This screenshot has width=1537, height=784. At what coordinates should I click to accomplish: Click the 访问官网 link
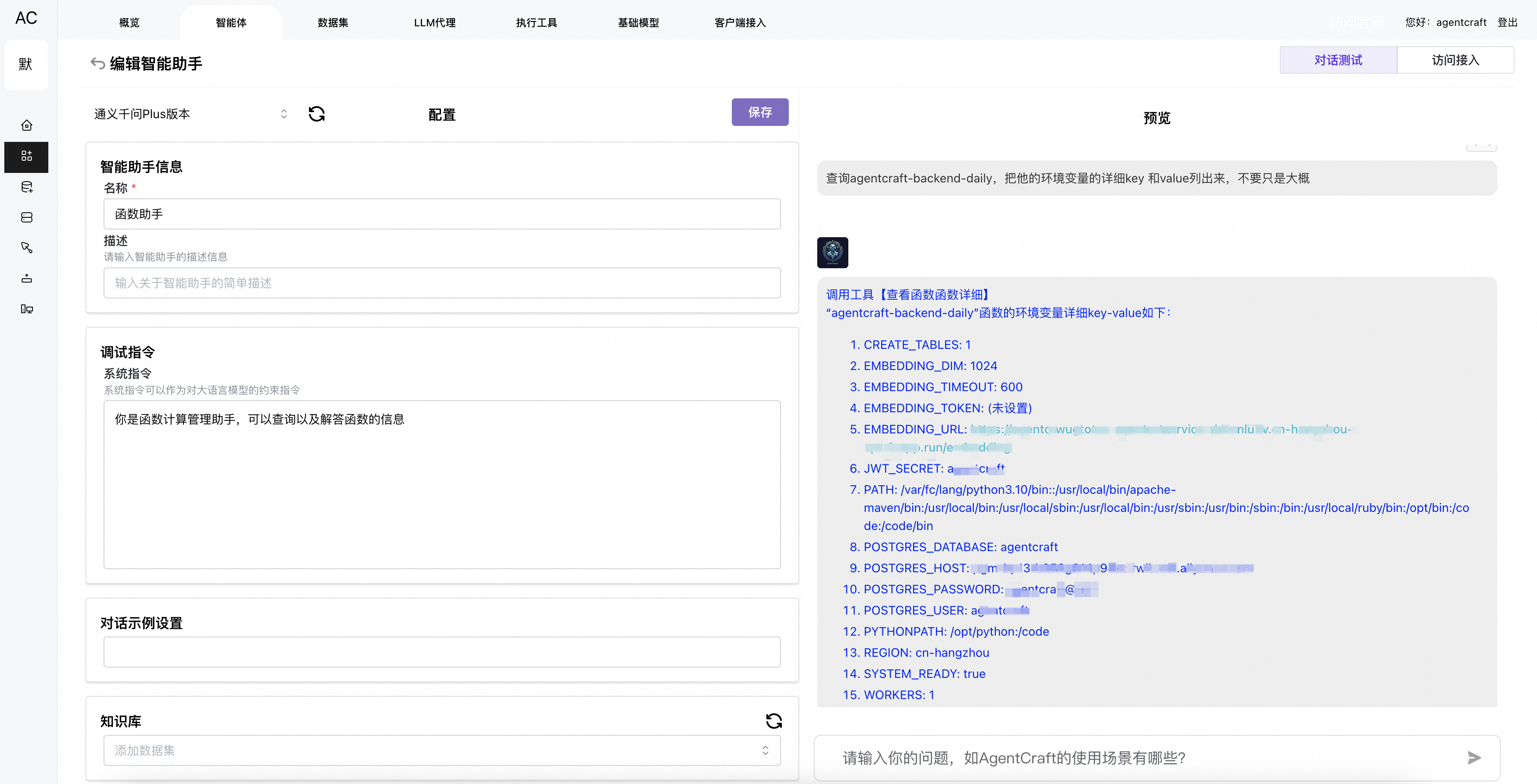coord(1356,23)
